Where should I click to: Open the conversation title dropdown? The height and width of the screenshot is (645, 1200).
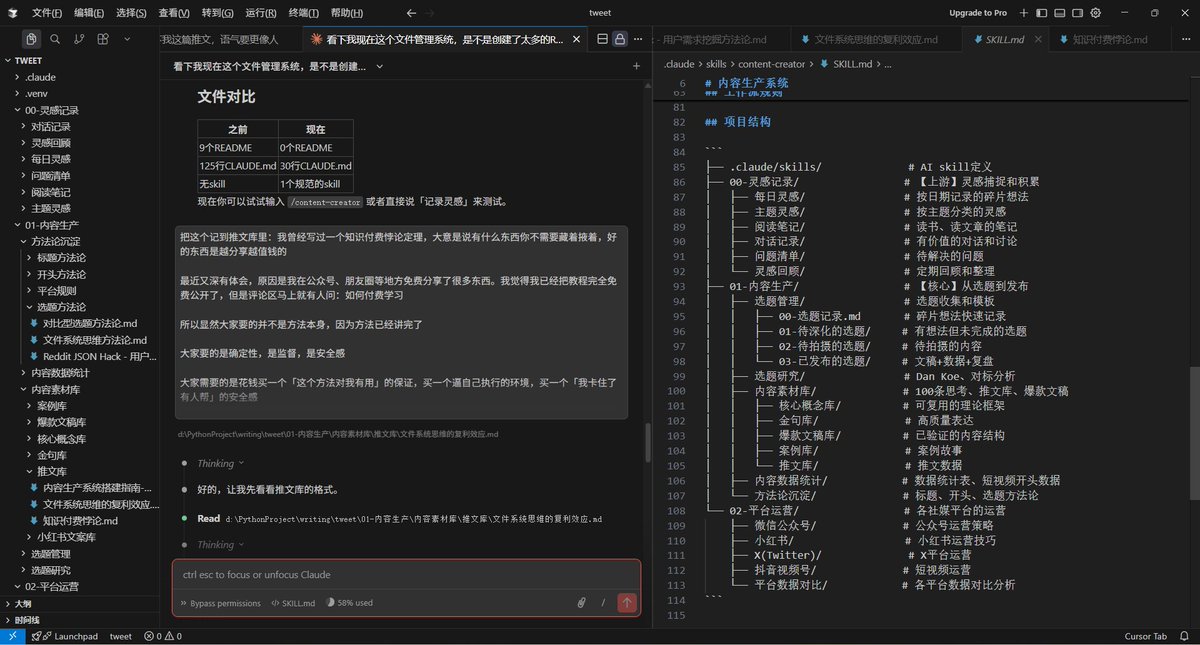[x=377, y=66]
